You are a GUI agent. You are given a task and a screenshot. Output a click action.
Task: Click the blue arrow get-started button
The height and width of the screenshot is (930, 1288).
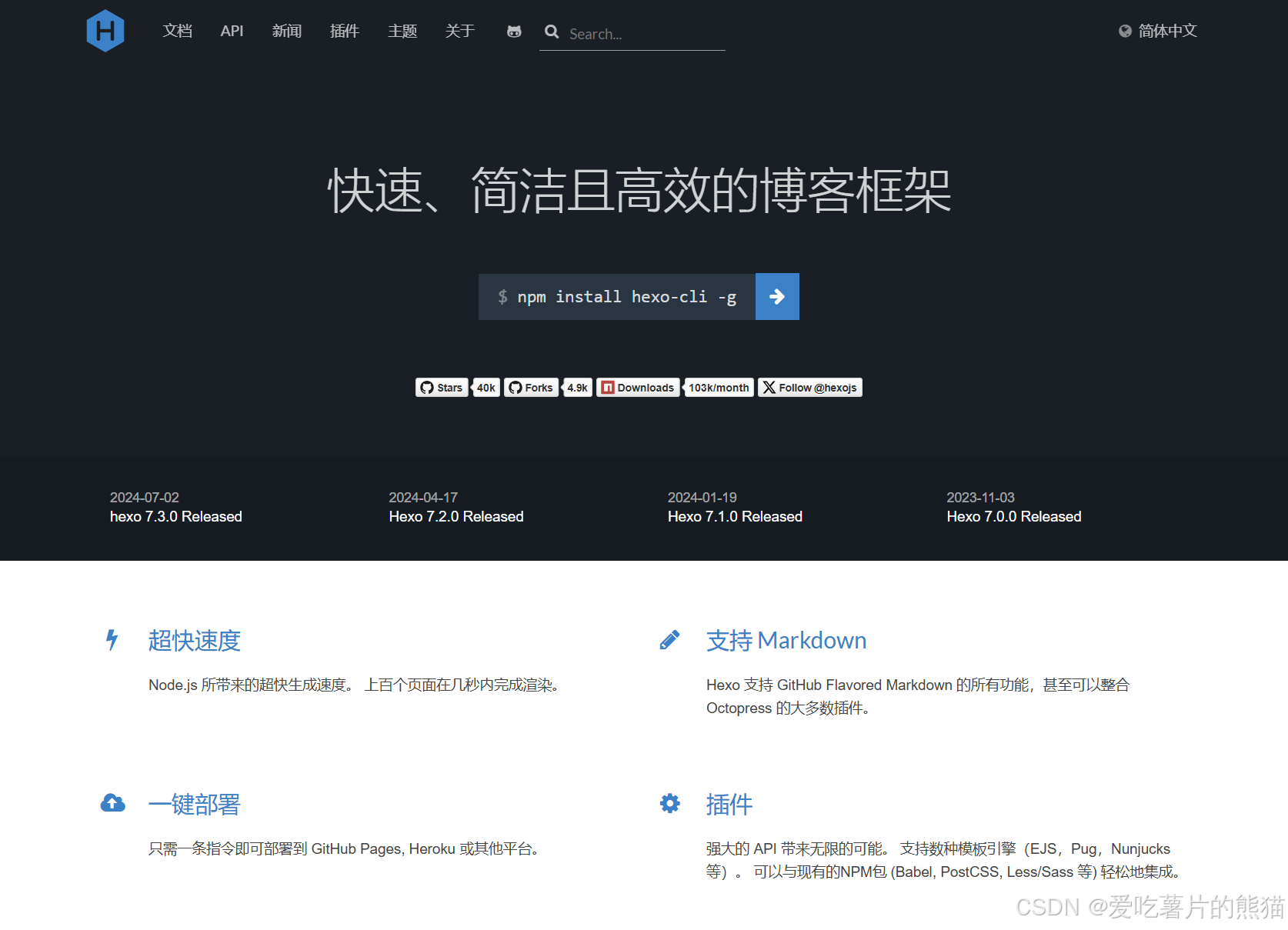[777, 296]
